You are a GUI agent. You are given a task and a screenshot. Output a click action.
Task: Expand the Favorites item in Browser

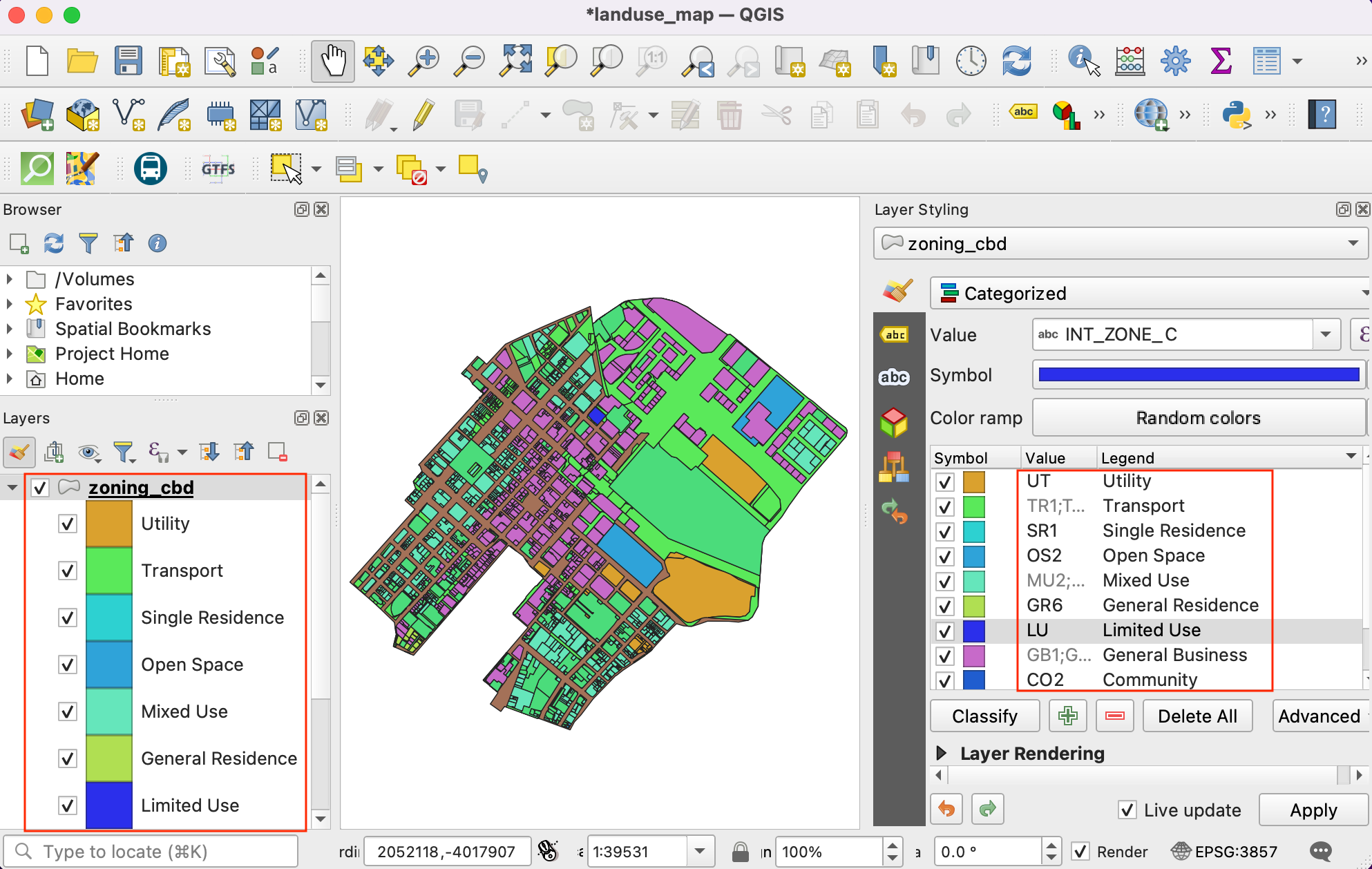pyautogui.click(x=10, y=304)
